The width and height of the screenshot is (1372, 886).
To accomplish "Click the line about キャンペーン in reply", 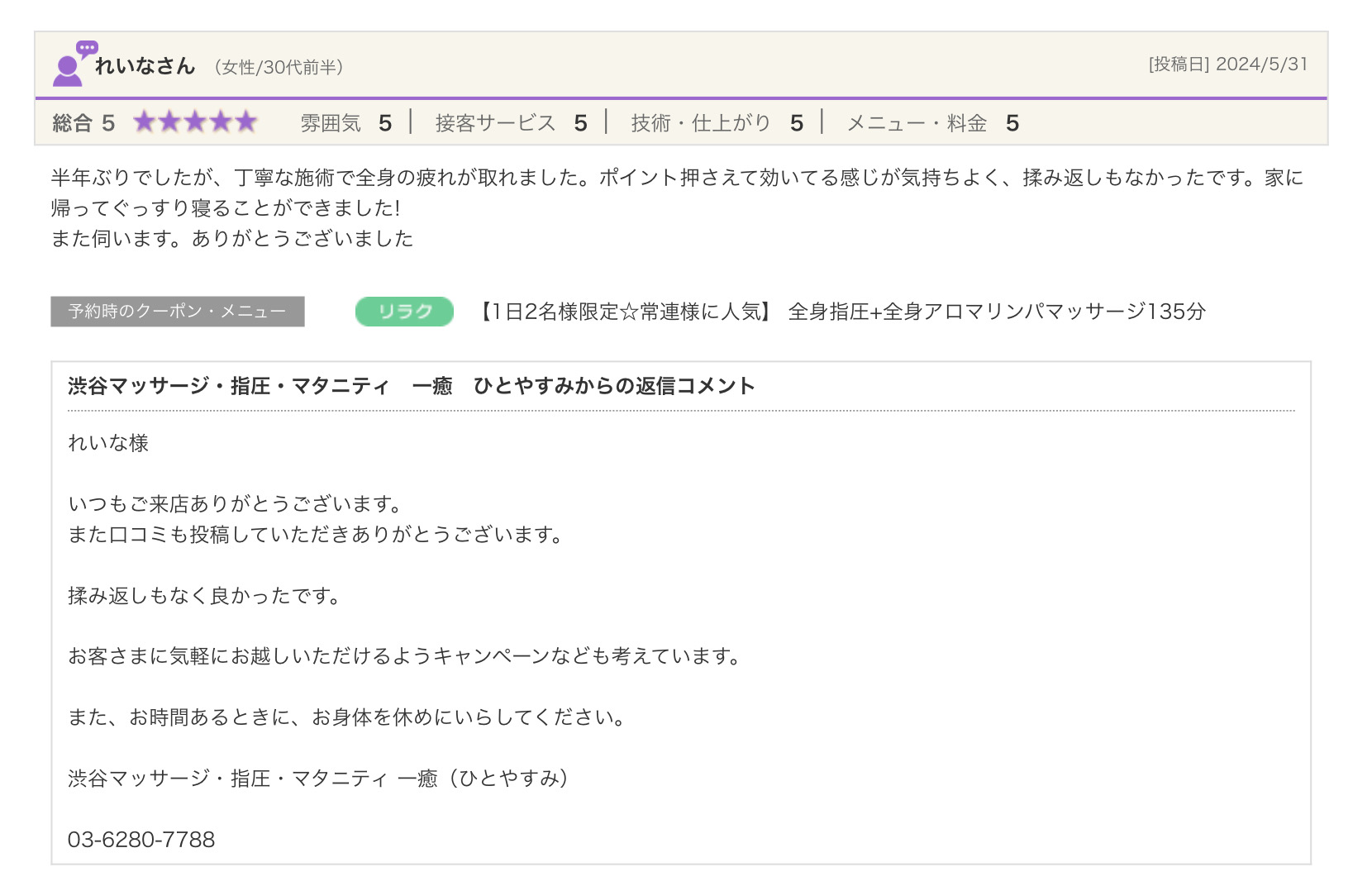I will pos(406,656).
